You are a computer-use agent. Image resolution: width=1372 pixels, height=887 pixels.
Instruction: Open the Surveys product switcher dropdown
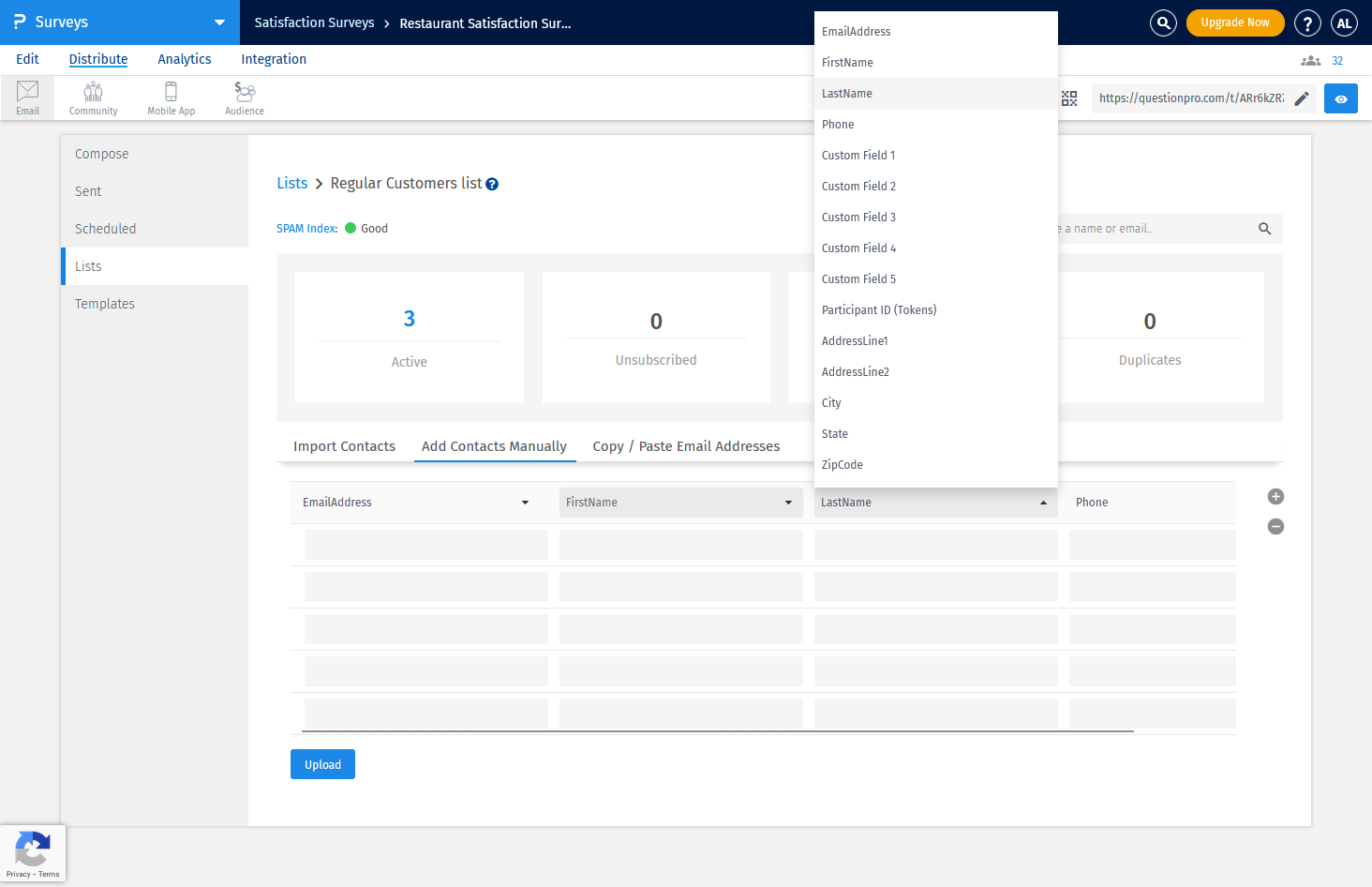[219, 23]
